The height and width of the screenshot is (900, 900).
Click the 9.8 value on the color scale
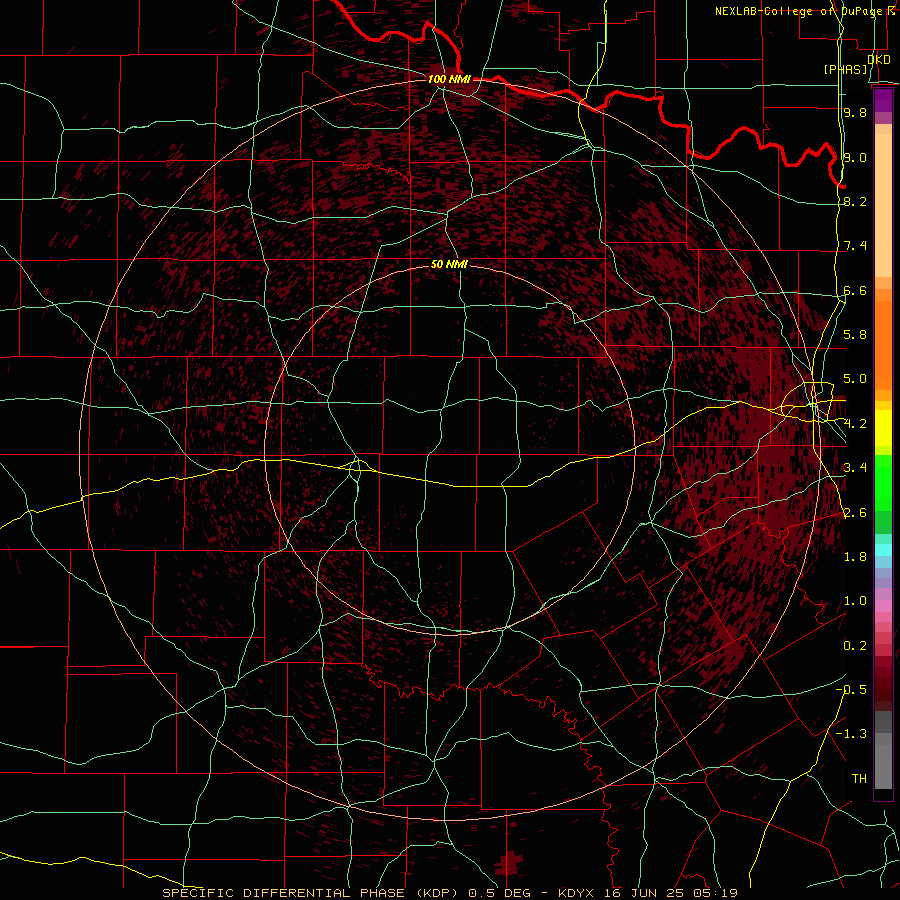point(855,112)
